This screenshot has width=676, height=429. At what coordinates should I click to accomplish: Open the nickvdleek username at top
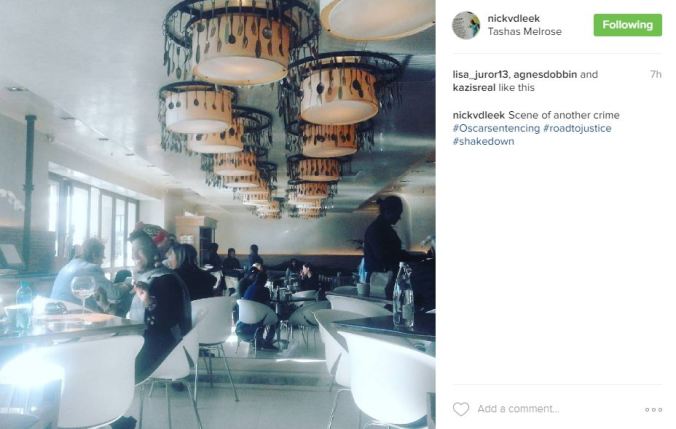(513, 19)
